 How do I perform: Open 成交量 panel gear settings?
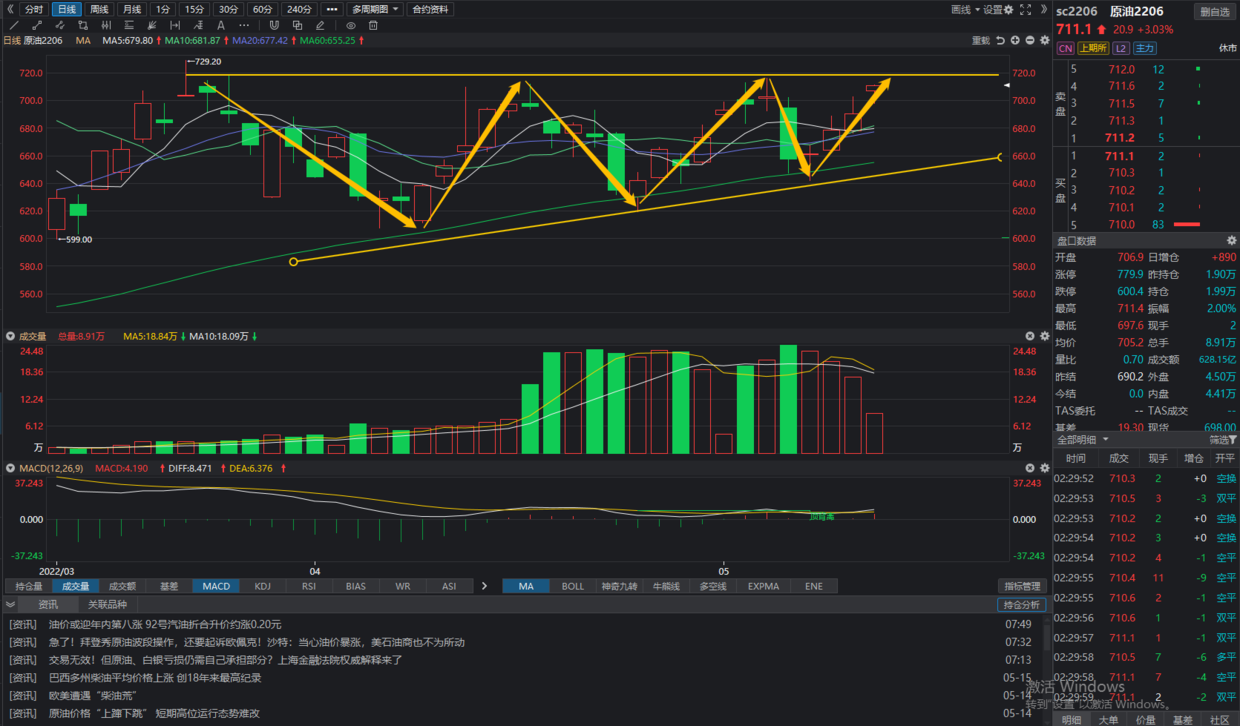coord(1045,337)
